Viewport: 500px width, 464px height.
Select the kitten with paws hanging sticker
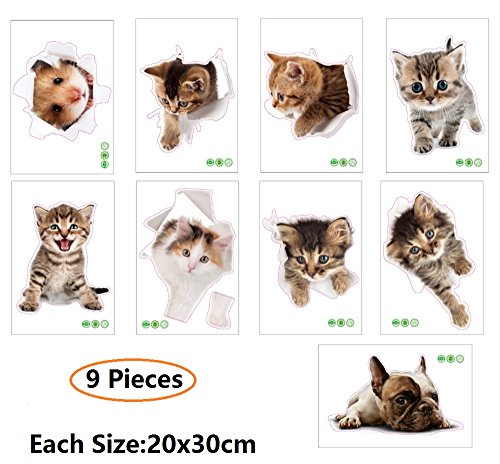(310, 258)
